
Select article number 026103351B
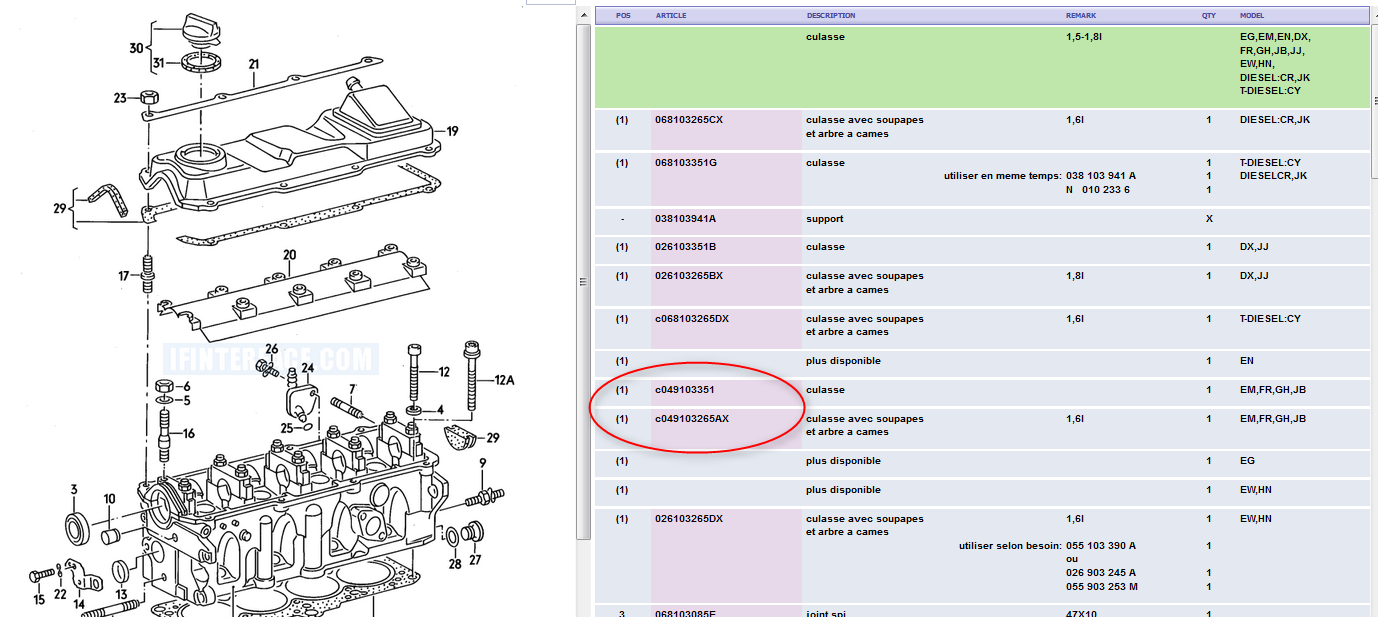click(x=686, y=247)
